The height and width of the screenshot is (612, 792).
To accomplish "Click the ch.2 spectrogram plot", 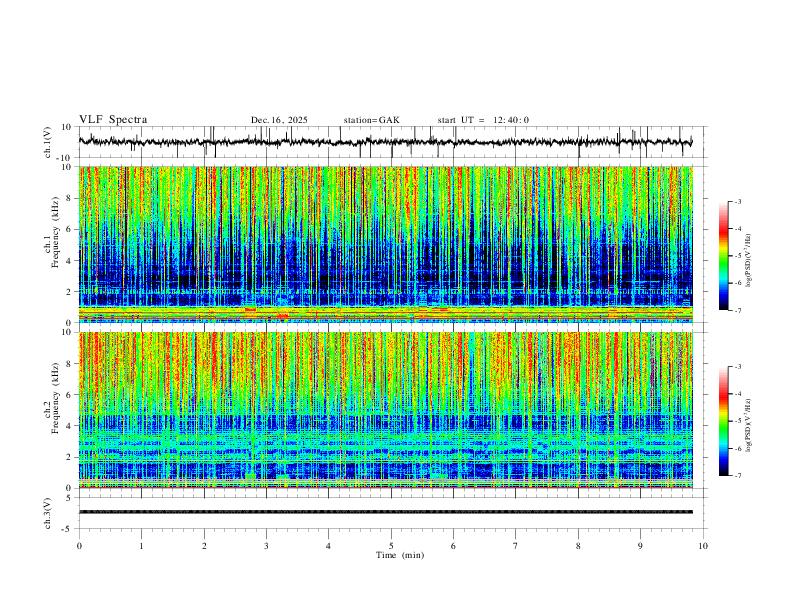I will pyautogui.click(x=385, y=410).
